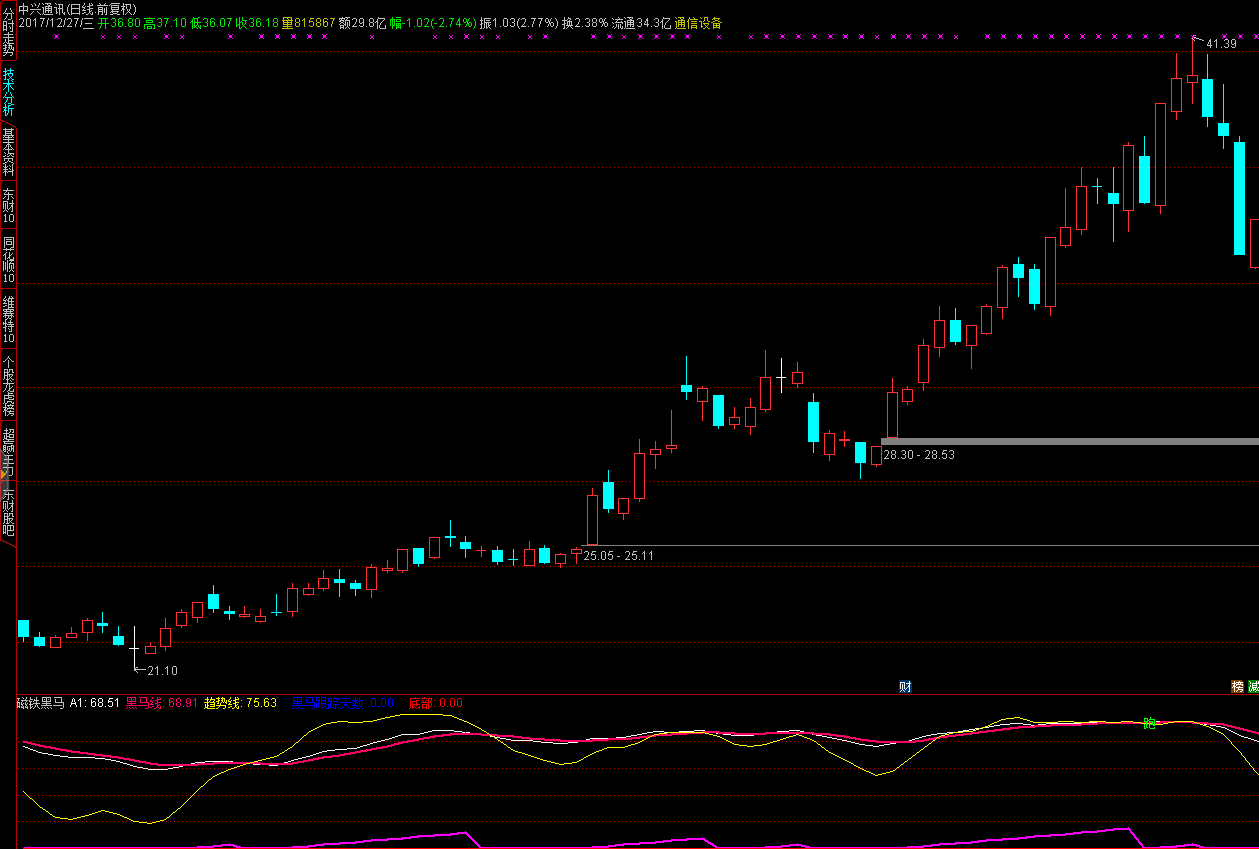
Task: Click the low price 低36.07
Action: pos(211,22)
